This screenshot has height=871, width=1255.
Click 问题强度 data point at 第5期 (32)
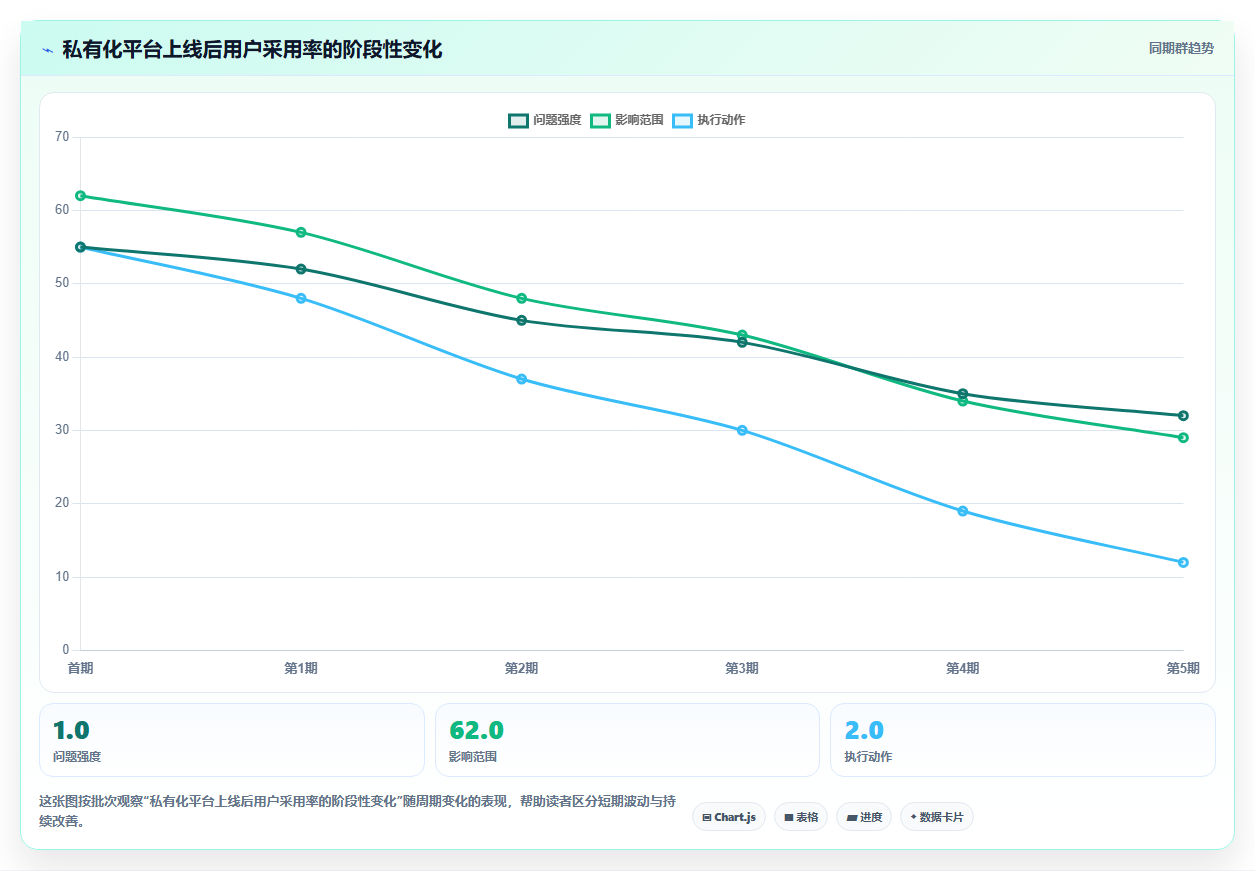(x=1183, y=416)
